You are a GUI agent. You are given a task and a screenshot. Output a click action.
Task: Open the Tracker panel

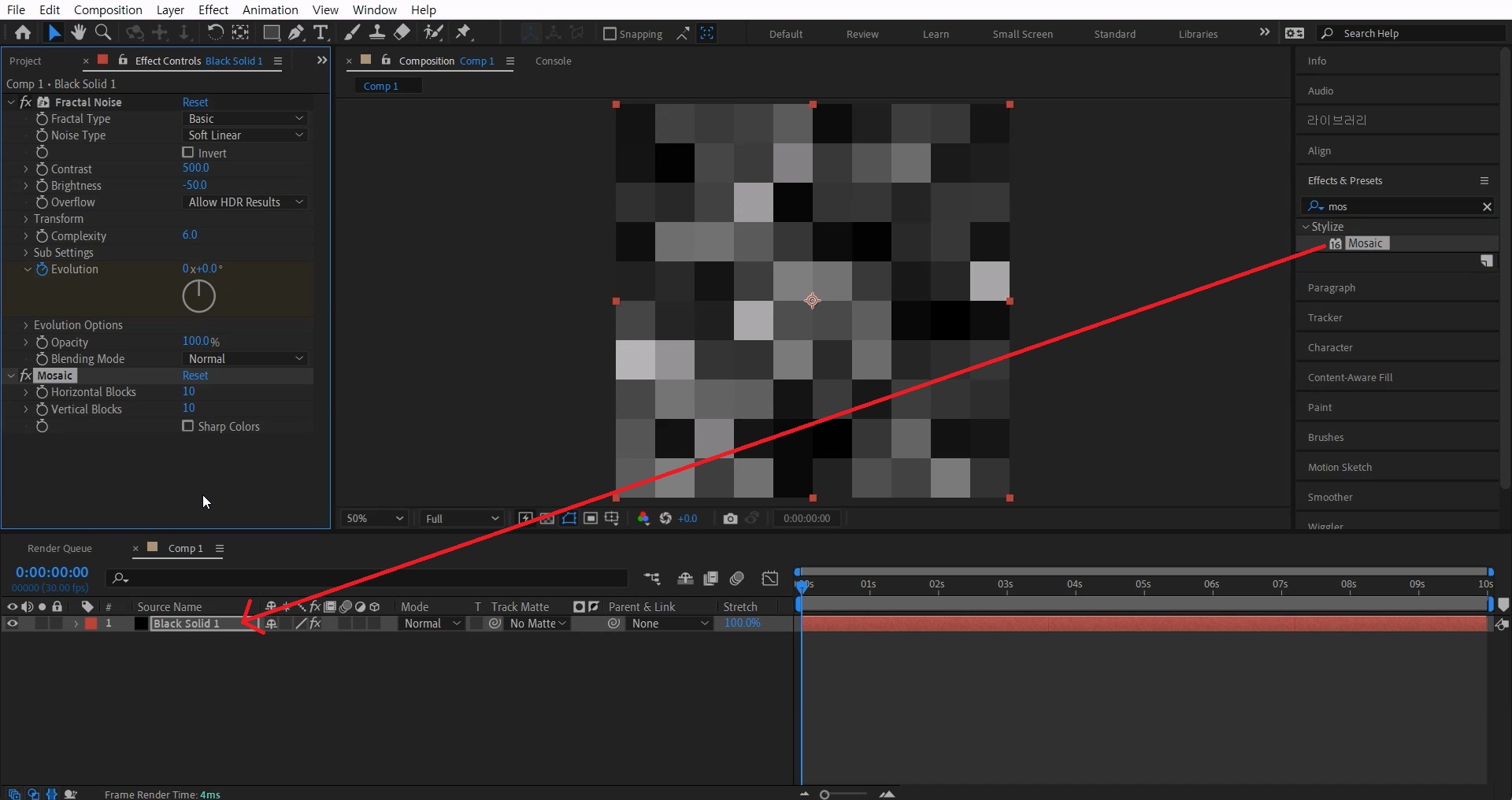click(x=1325, y=317)
